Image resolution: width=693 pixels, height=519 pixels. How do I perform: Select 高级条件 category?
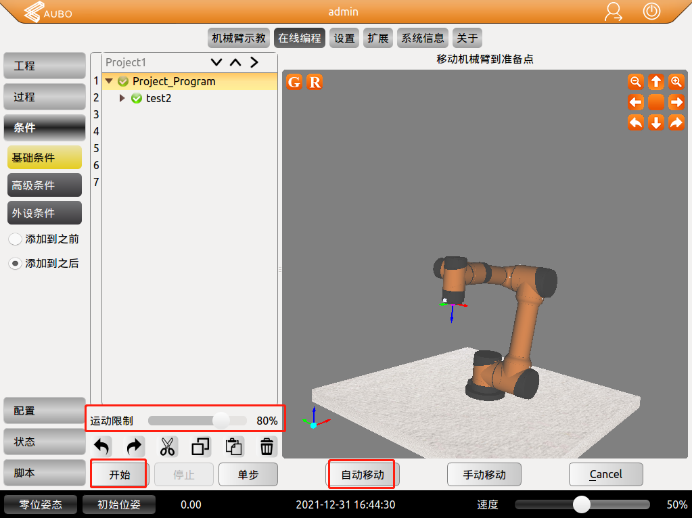[x=45, y=185]
